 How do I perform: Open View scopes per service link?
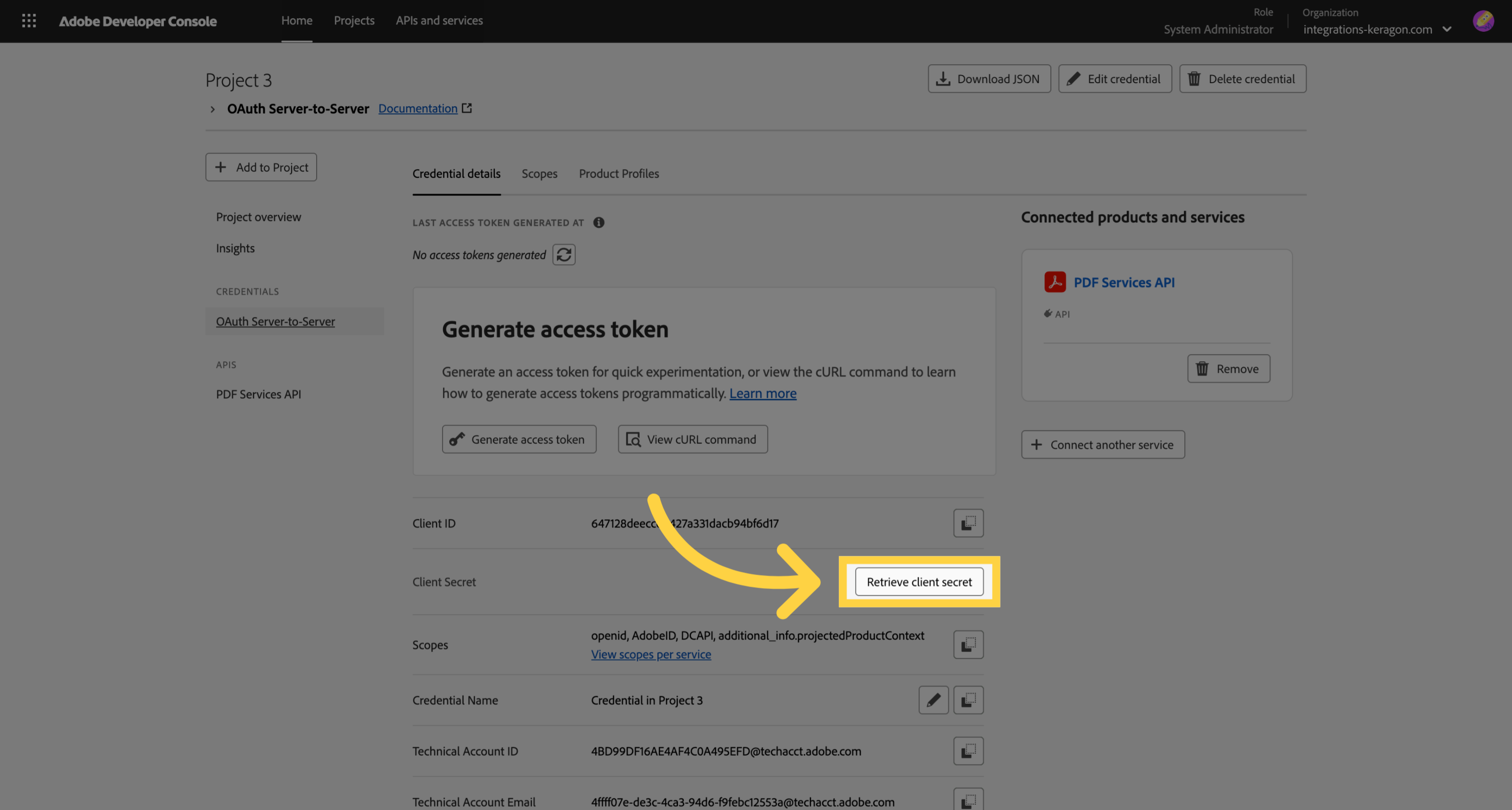point(651,654)
